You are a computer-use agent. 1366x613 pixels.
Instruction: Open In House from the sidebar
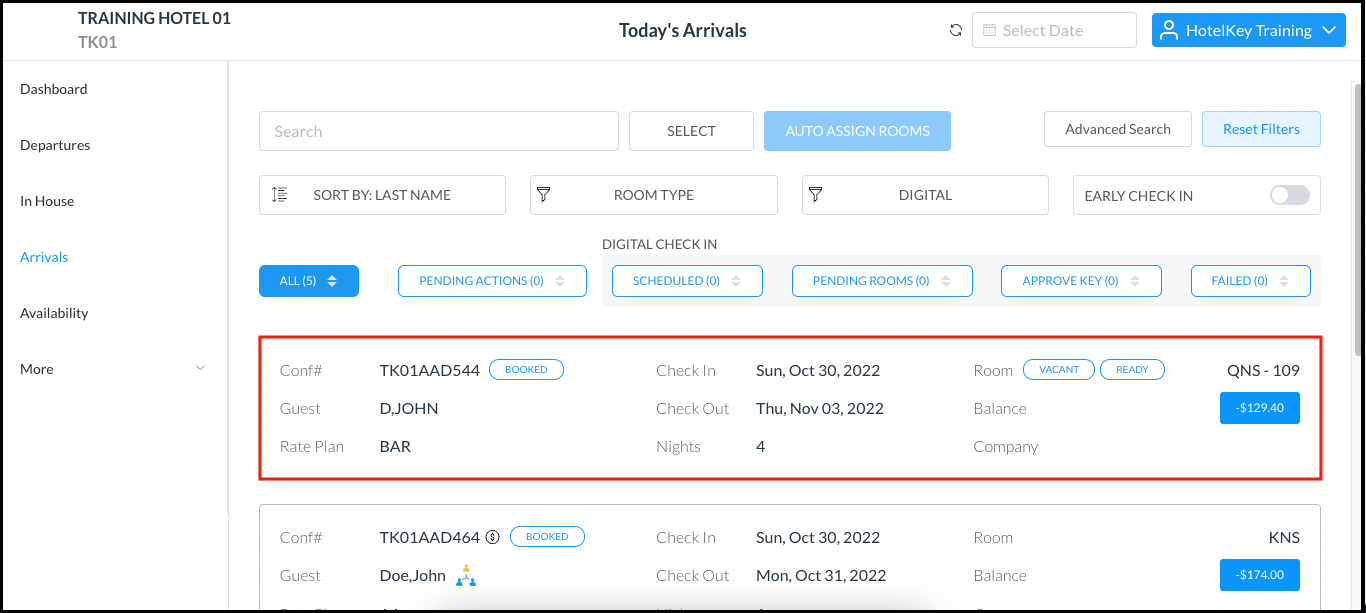(47, 201)
